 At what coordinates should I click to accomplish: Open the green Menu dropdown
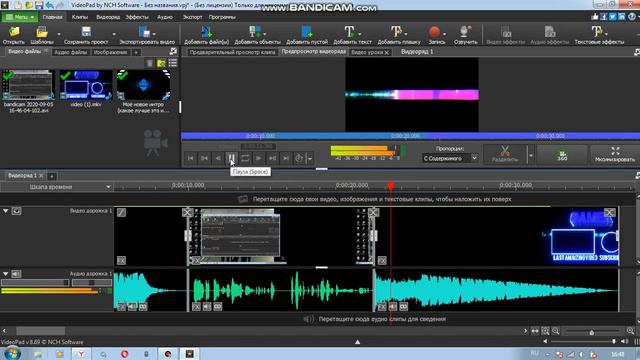point(20,17)
